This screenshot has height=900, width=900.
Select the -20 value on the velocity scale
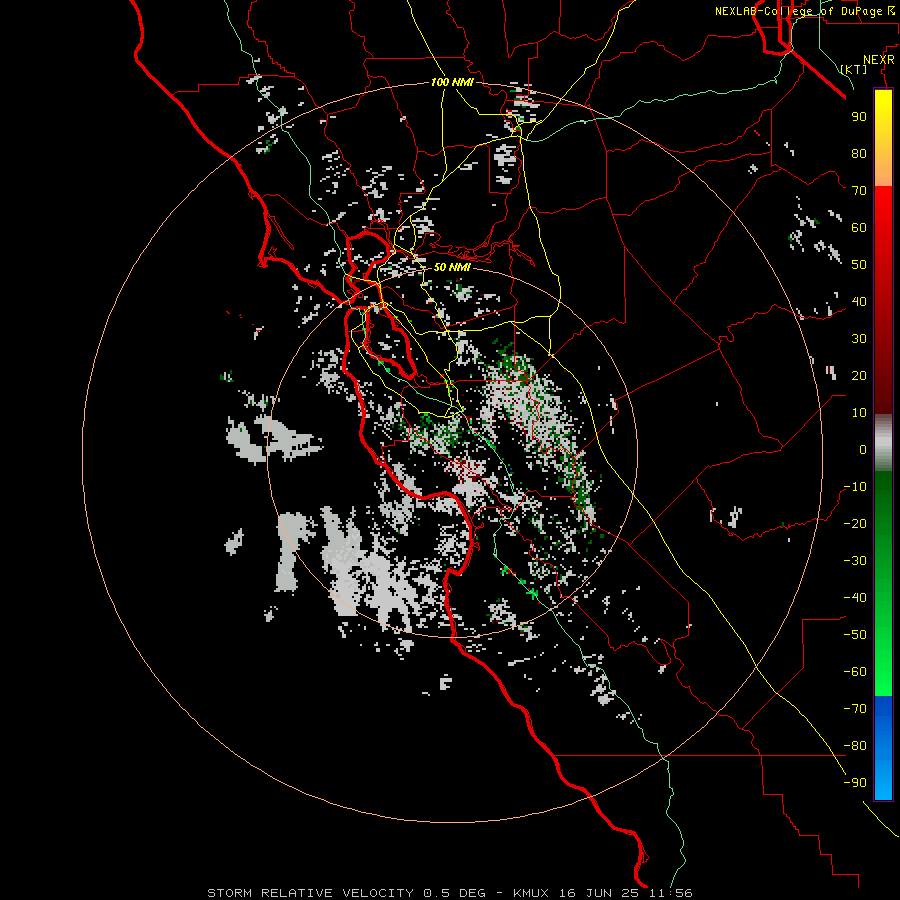click(855, 524)
